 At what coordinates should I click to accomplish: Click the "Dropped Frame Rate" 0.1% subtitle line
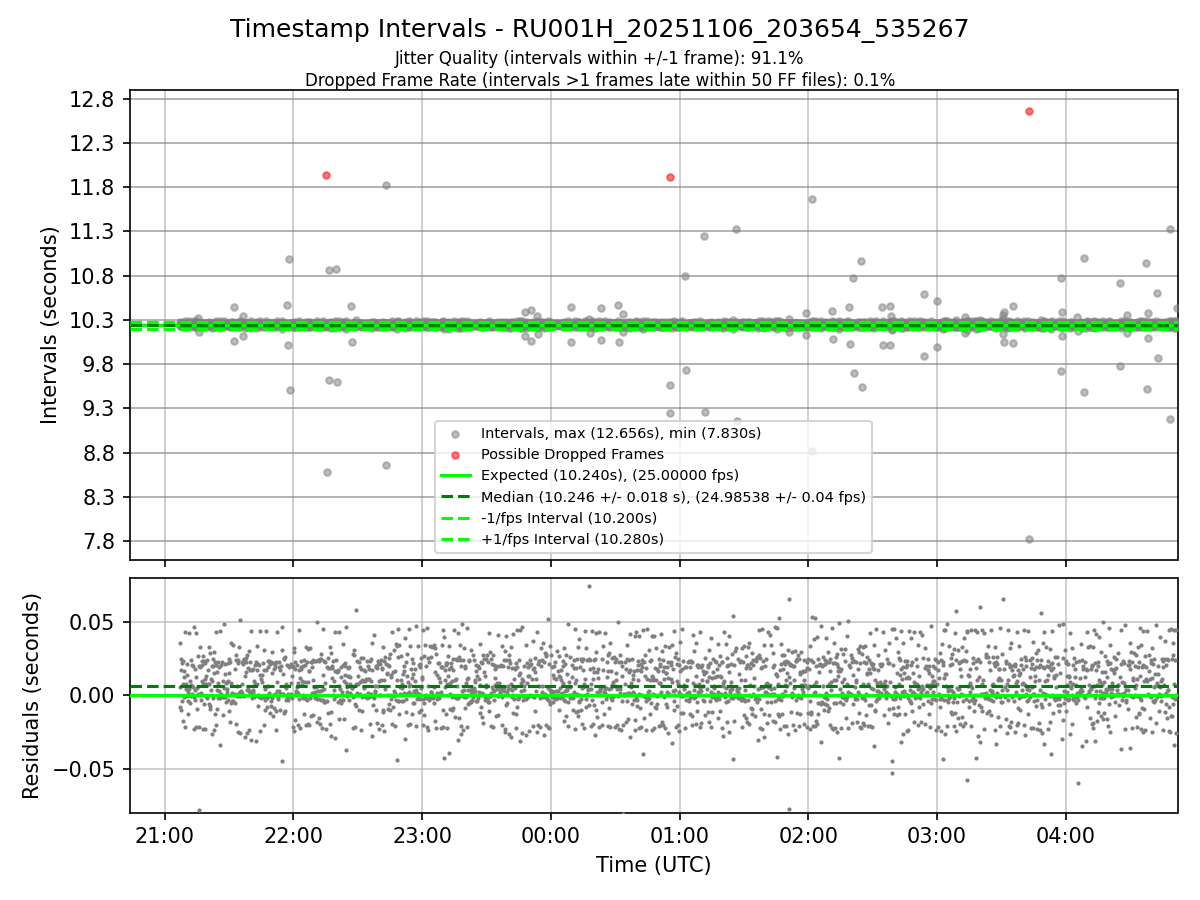[599, 79]
